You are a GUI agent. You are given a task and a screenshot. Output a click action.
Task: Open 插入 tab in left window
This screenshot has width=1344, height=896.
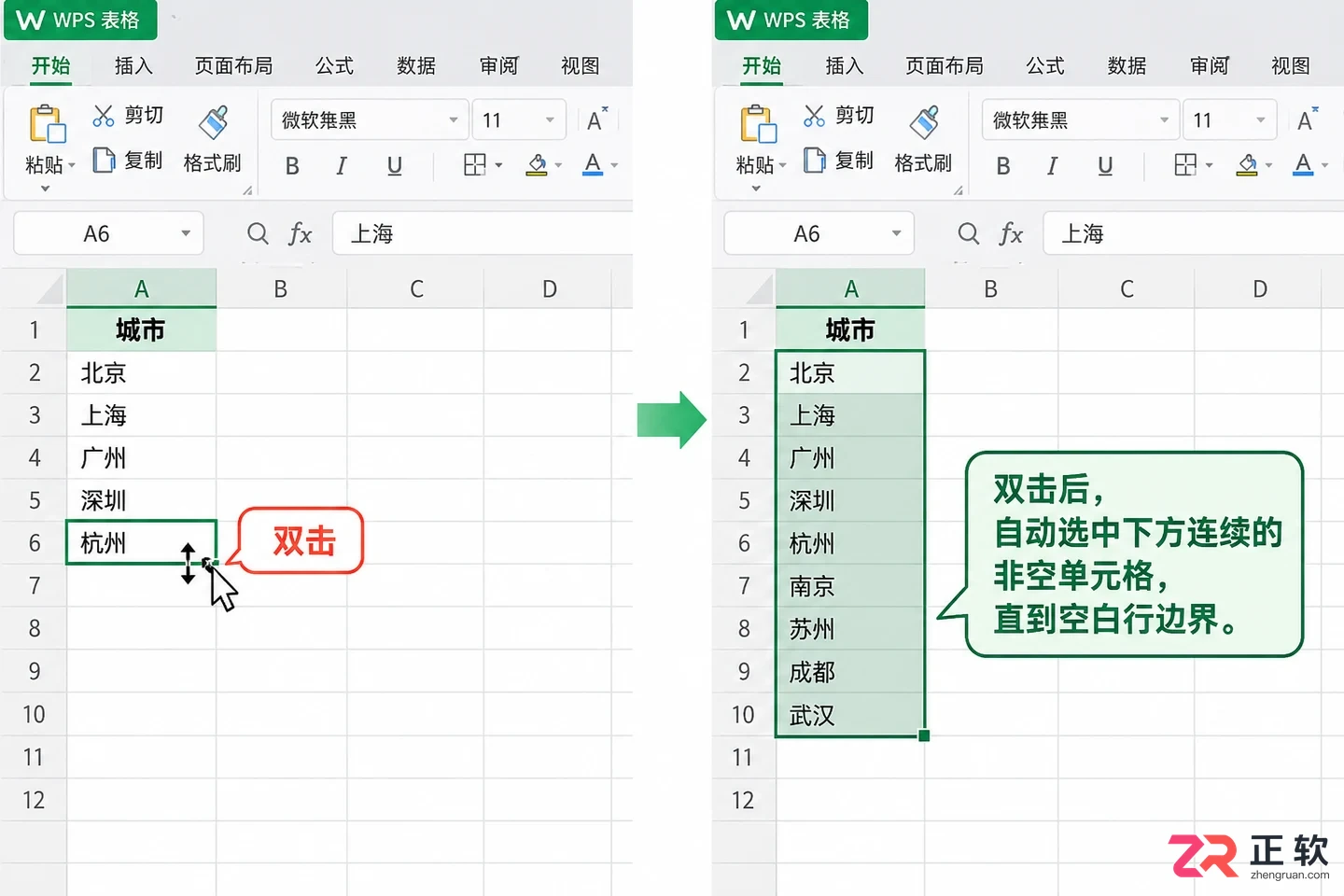(133, 65)
